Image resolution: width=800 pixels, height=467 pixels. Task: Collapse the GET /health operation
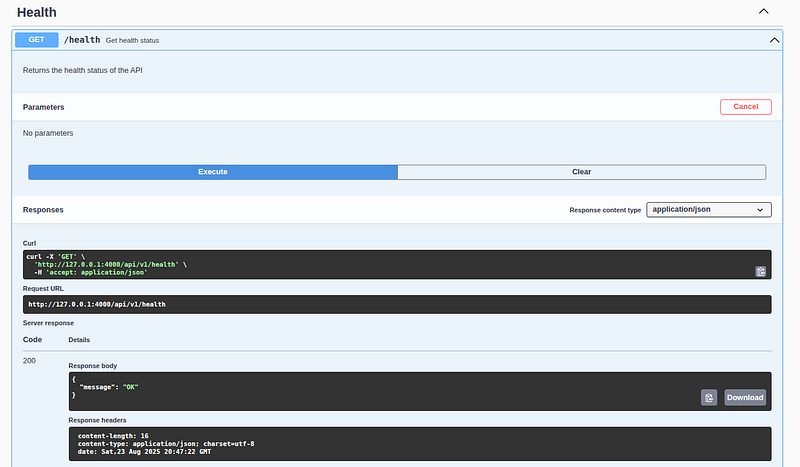774,40
